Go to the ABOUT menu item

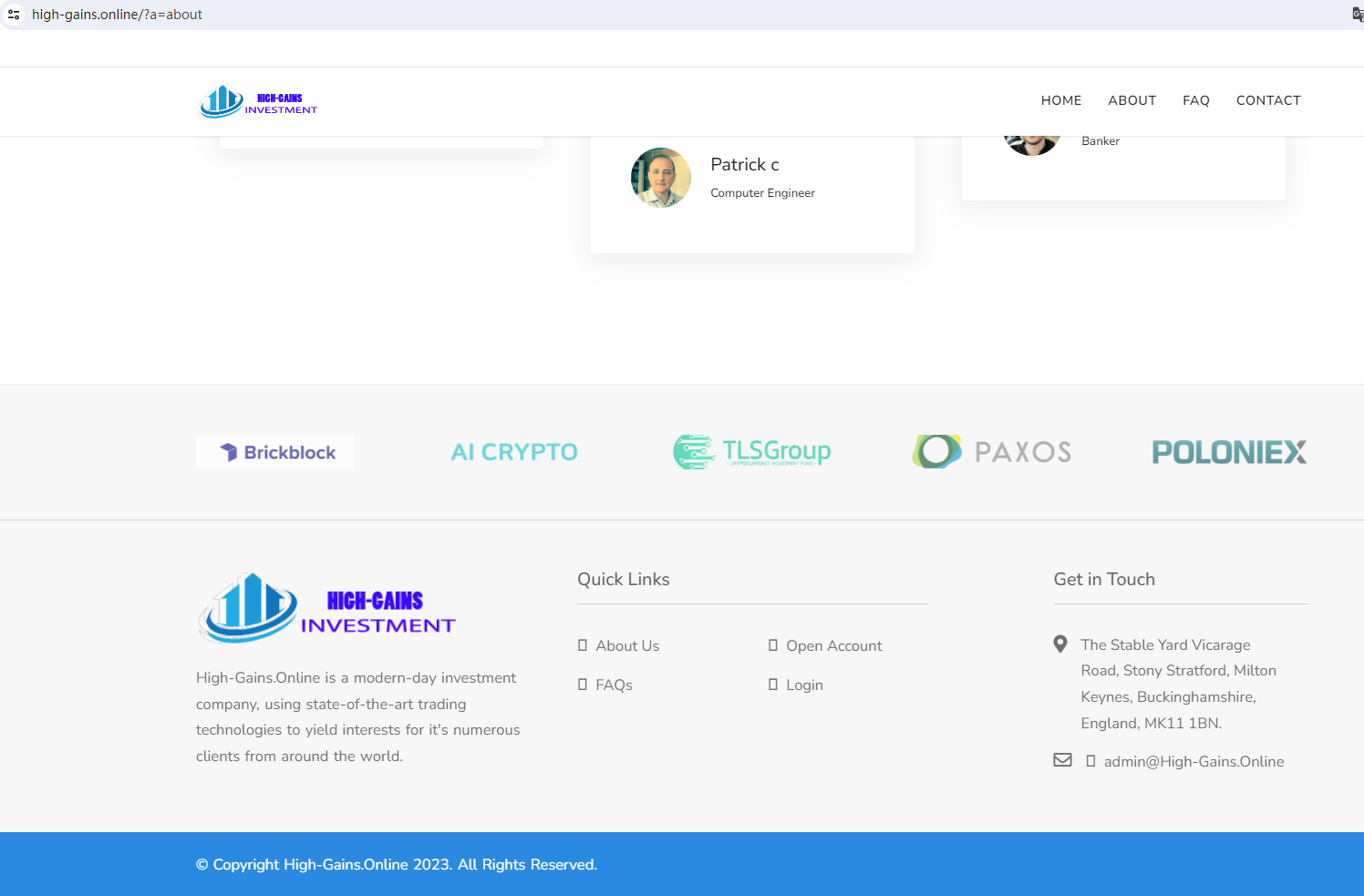(x=1132, y=100)
